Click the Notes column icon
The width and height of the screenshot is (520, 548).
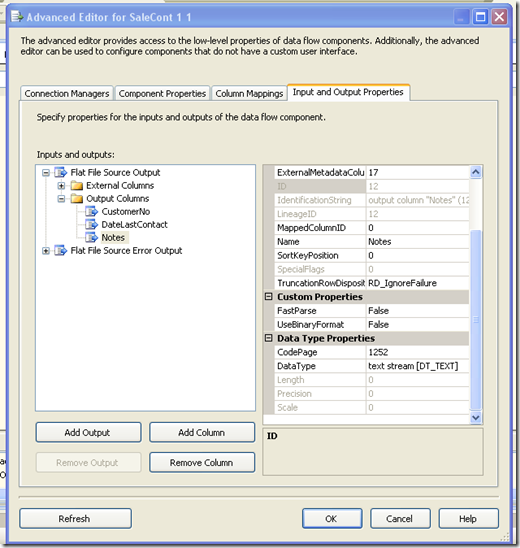pos(92,237)
